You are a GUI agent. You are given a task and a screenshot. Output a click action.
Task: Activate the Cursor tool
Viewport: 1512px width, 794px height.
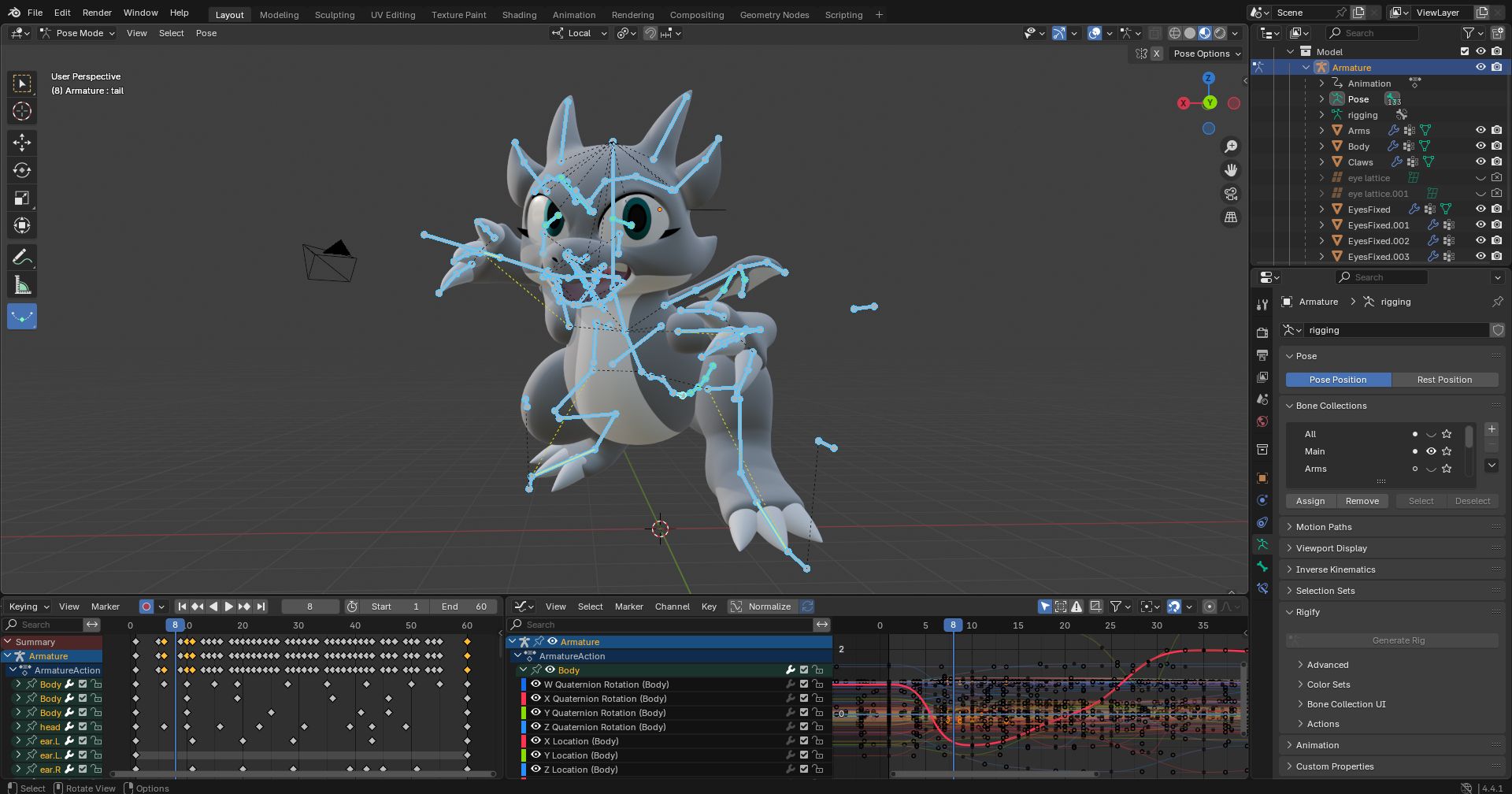pyautogui.click(x=22, y=111)
